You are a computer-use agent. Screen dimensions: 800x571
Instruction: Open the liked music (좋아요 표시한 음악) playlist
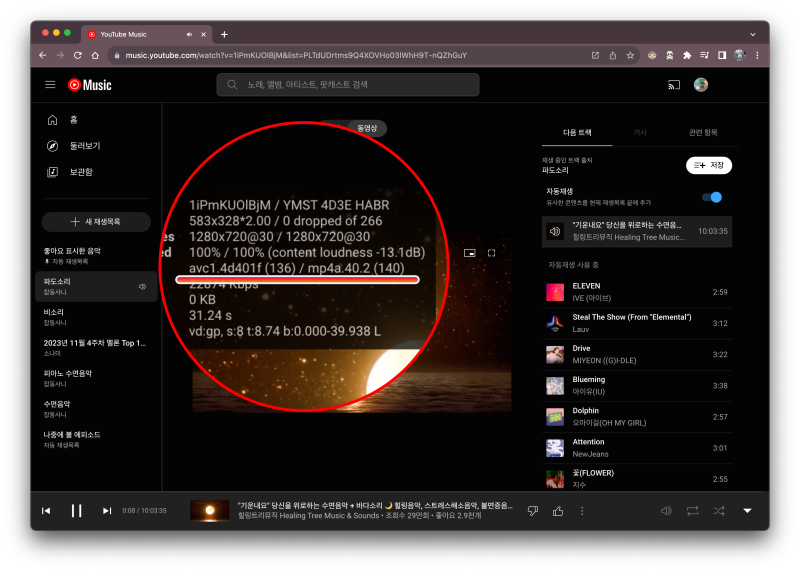click(95, 256)
